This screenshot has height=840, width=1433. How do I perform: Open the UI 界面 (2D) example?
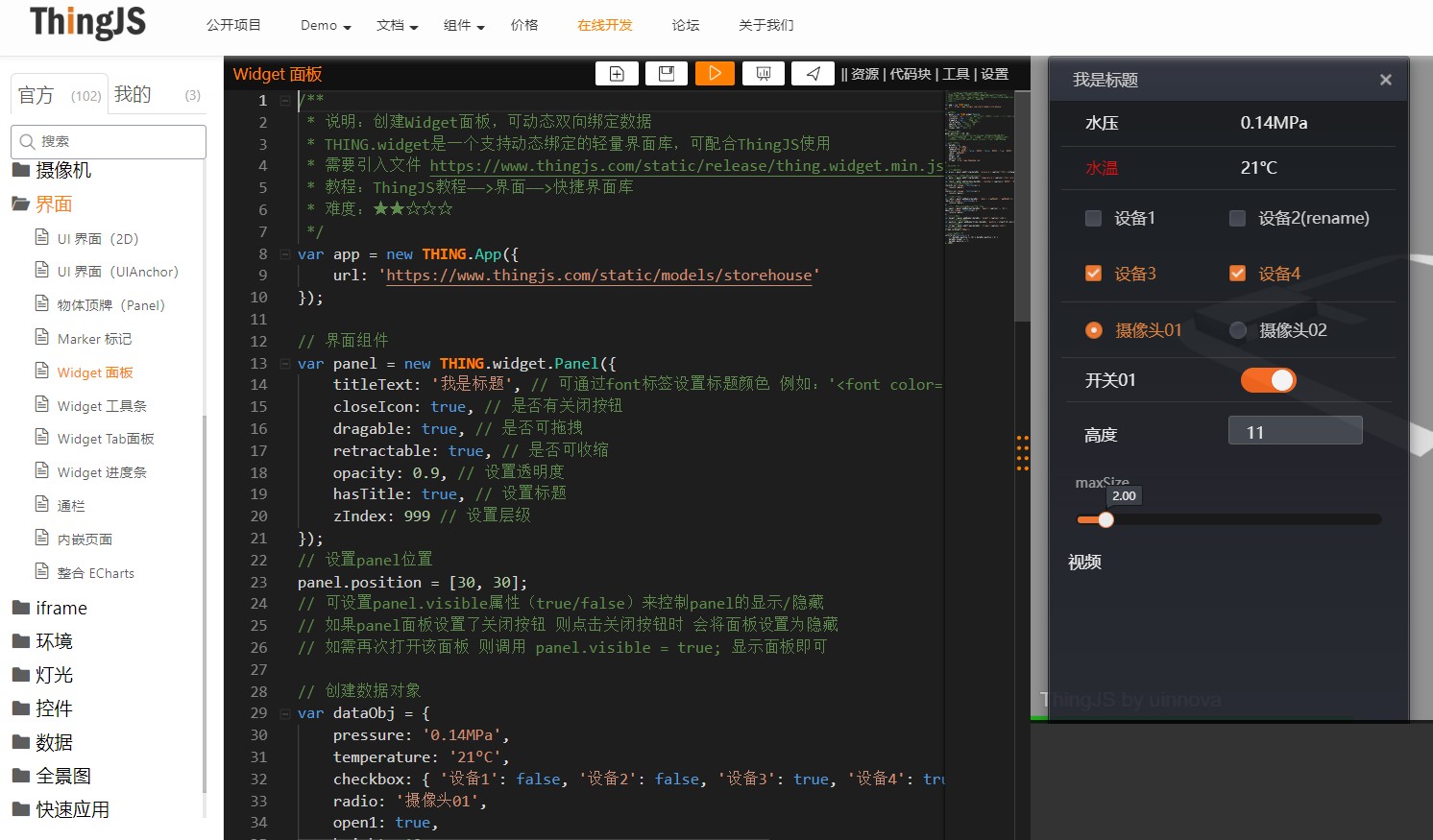point(97,238)
